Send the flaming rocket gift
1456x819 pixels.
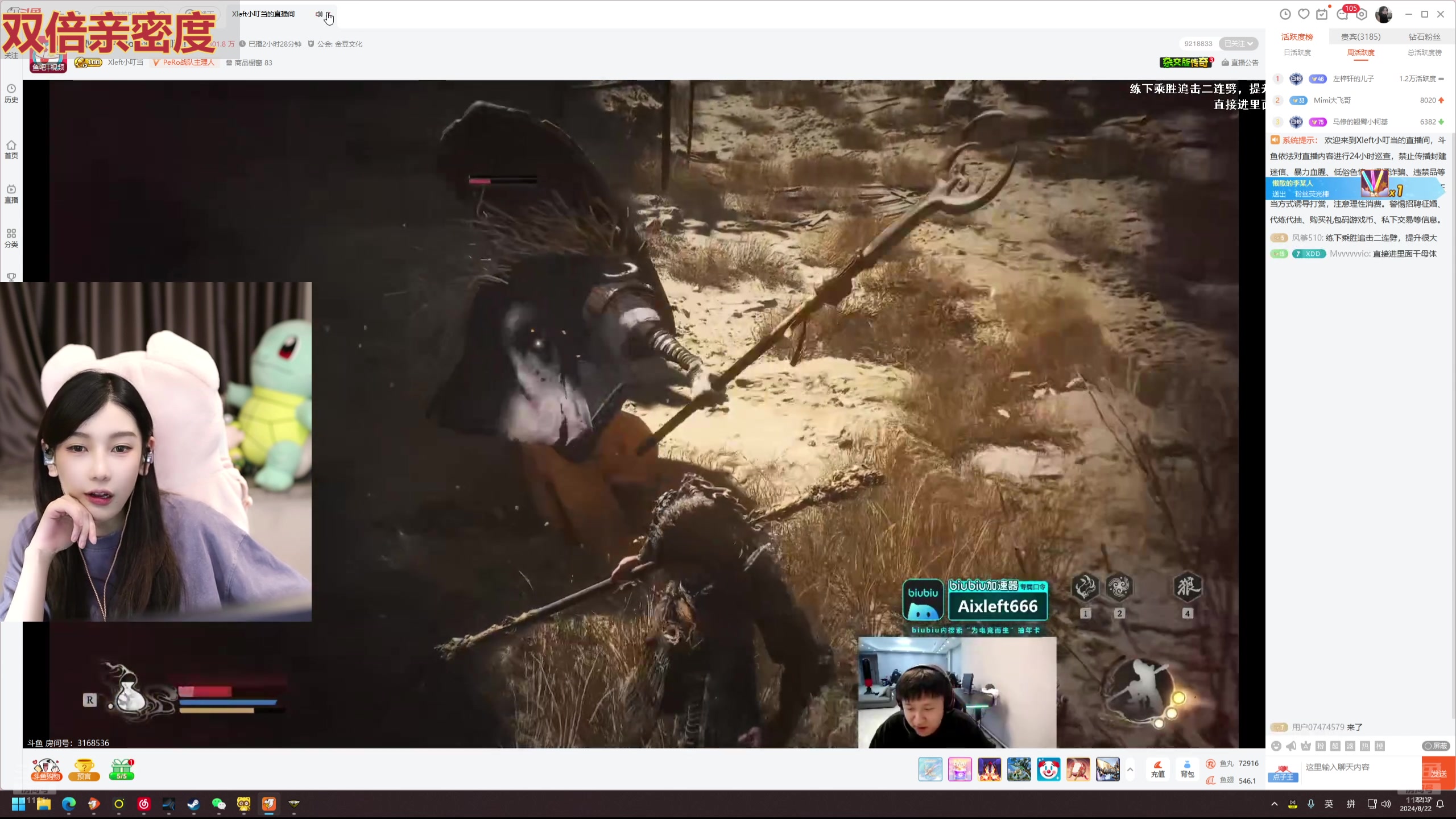point(989,770)
